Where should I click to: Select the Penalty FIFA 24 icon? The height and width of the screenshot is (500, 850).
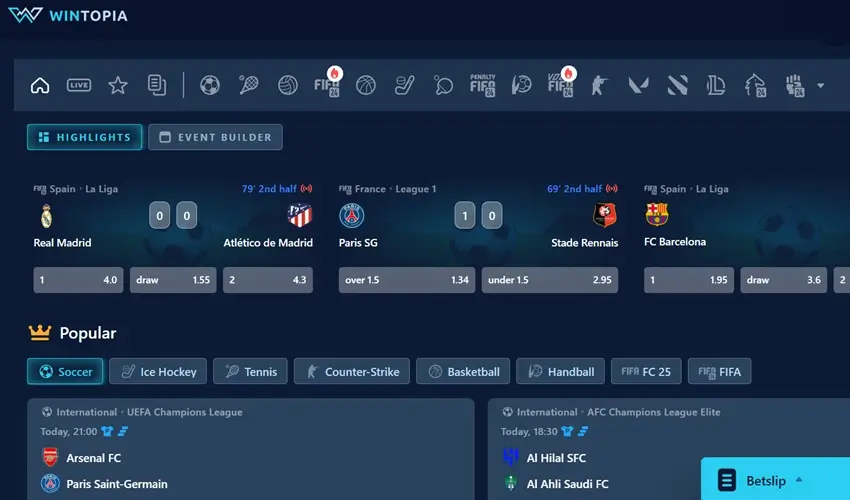click(x=482, y=85)
